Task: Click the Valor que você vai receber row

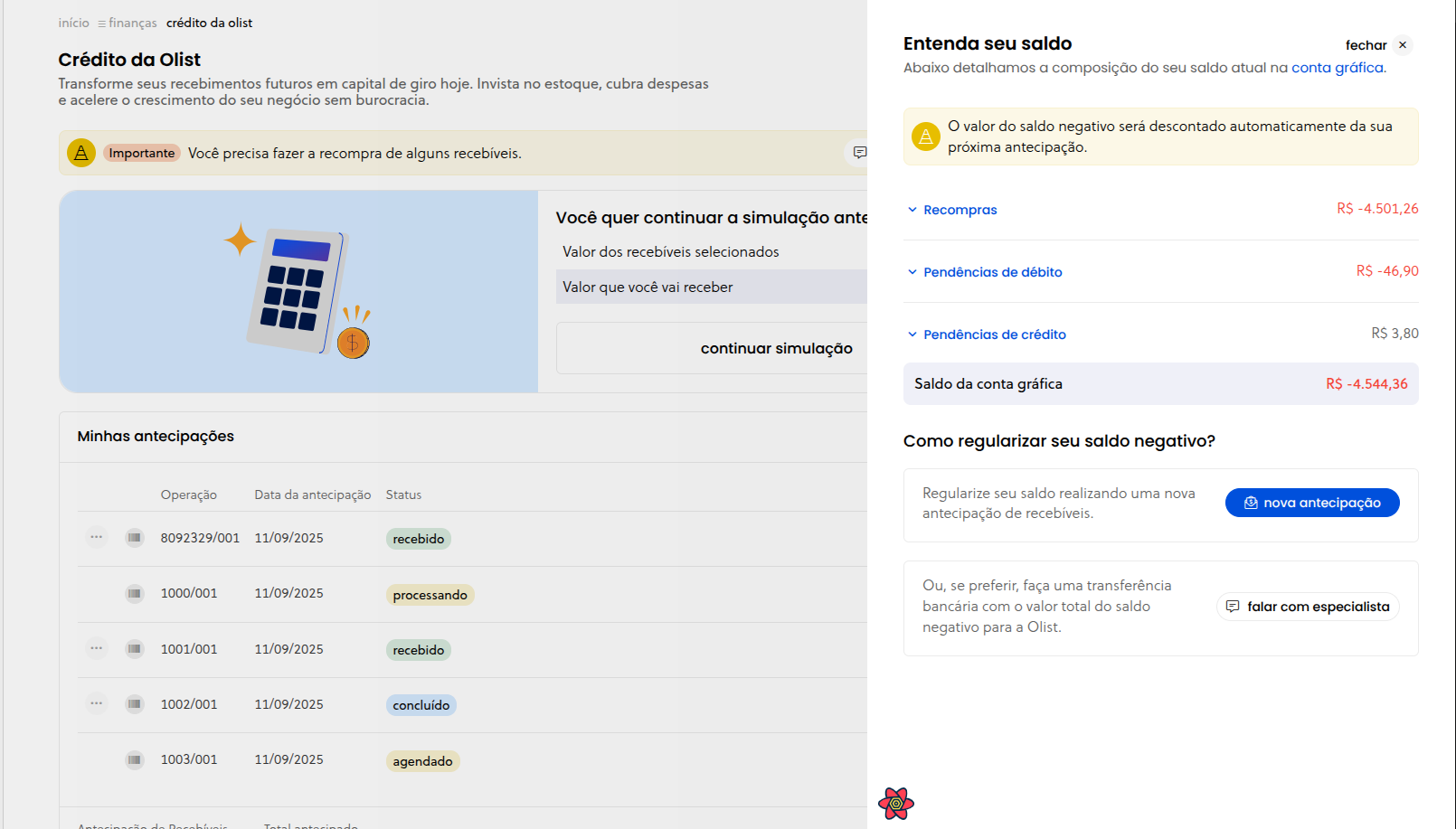Action: point(712,287)
